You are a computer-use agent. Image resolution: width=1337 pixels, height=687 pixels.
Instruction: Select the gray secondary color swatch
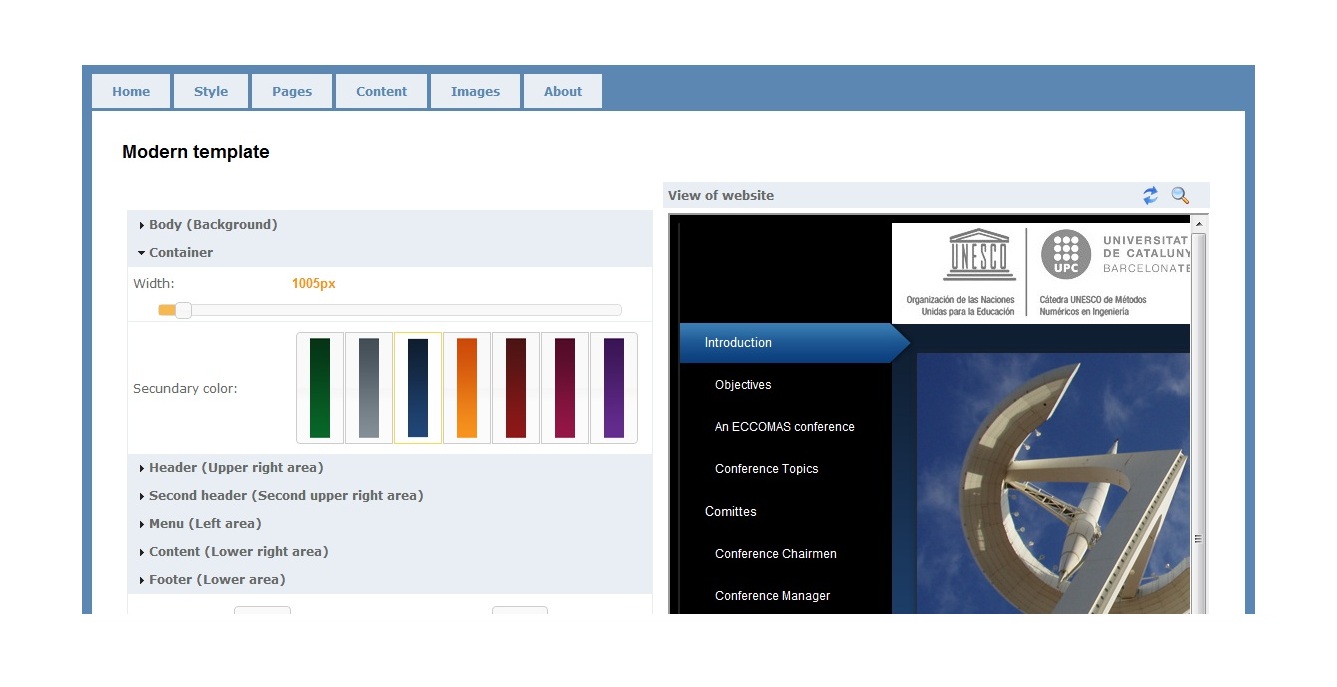369,388
